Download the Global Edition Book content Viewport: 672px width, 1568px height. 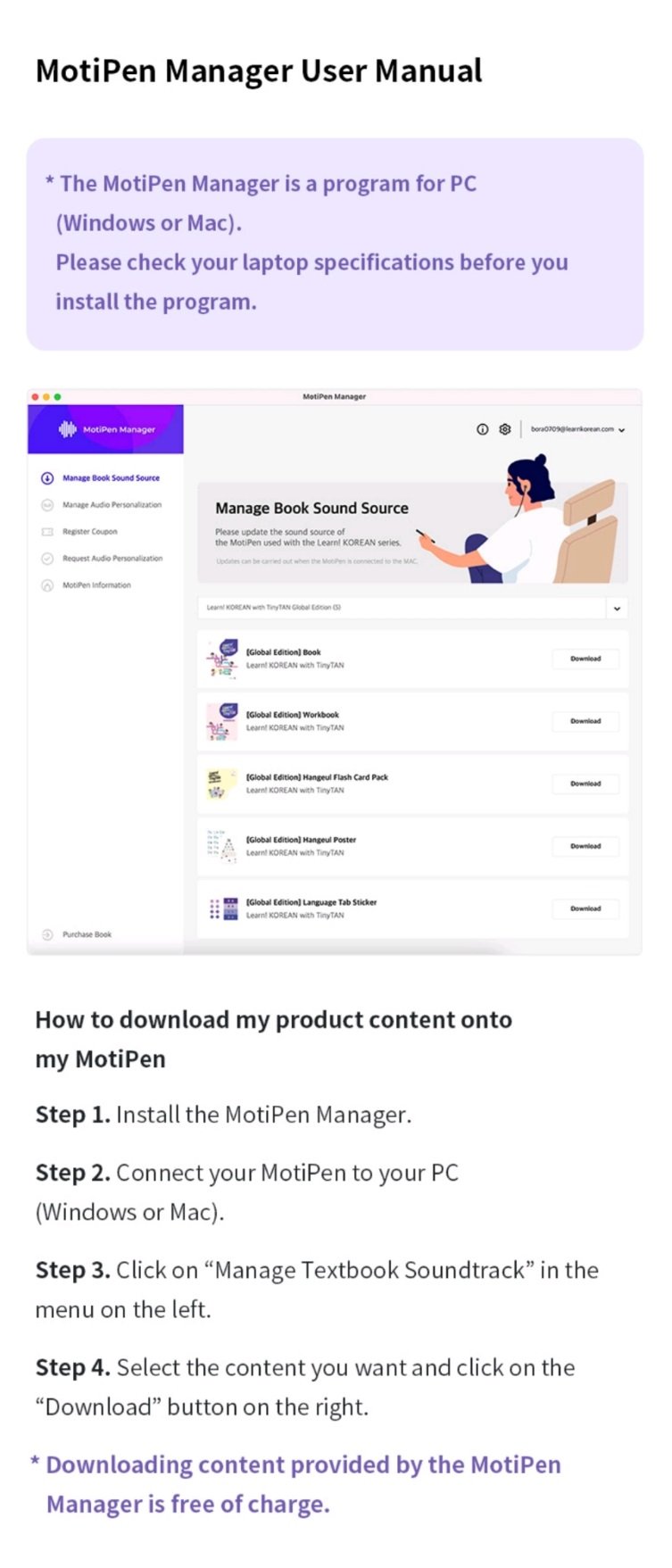(x=585, y=659)
